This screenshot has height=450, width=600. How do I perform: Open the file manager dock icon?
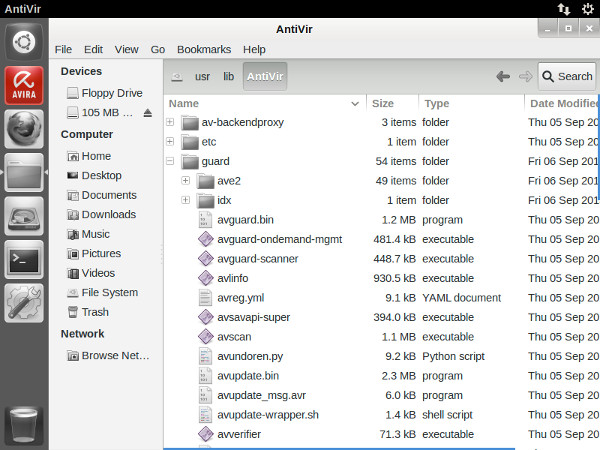[x=24, y=173]
